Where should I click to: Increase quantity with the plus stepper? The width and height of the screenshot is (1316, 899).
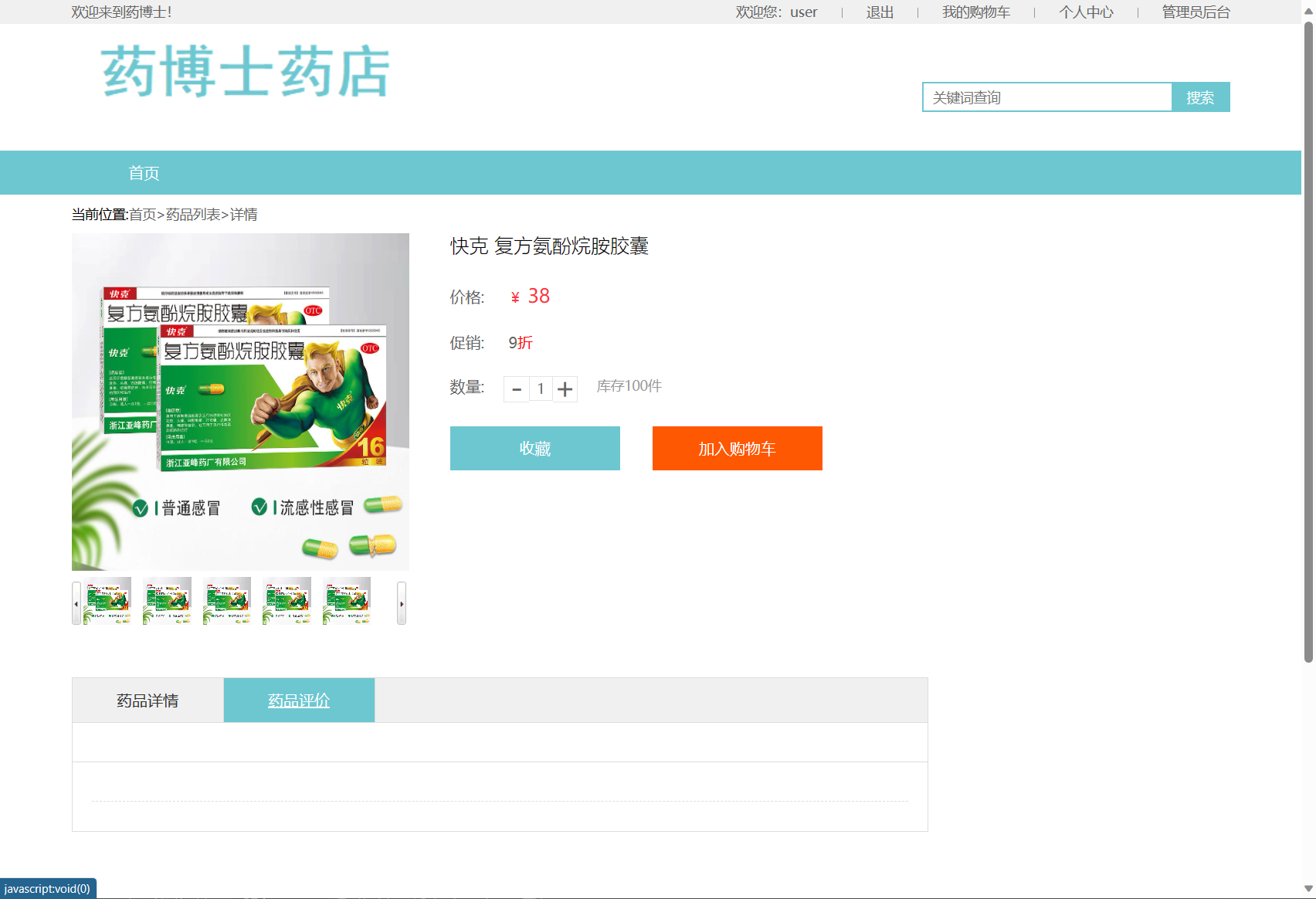565,388
